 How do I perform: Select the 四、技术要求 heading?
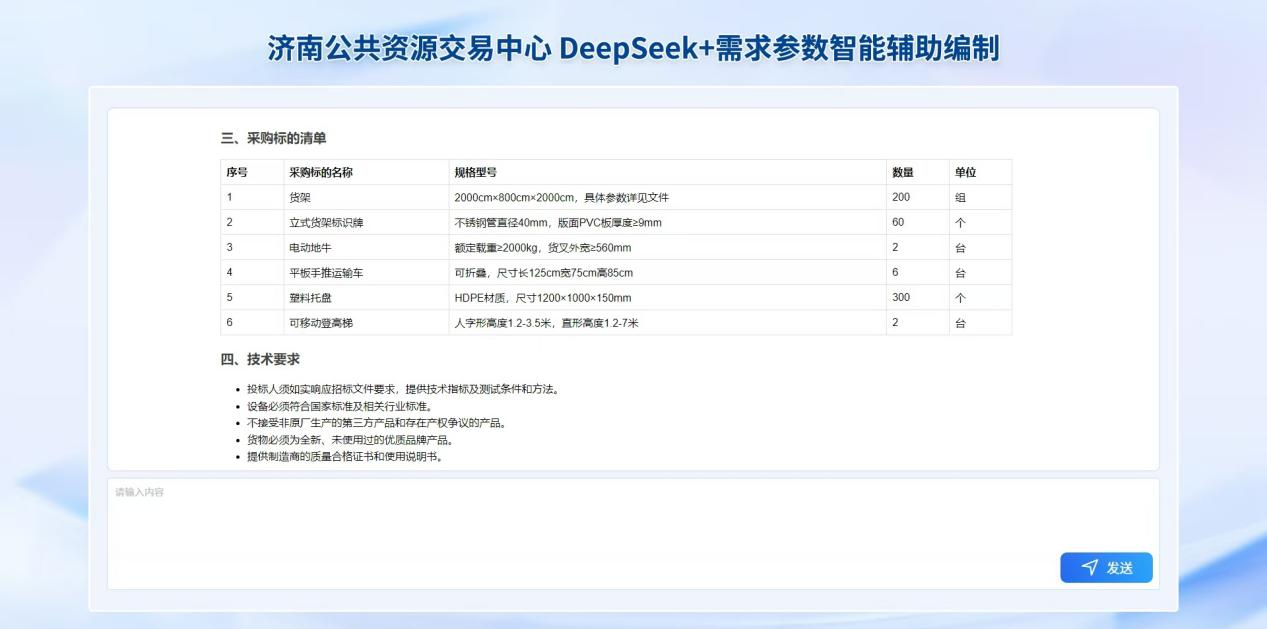point(260,359)
